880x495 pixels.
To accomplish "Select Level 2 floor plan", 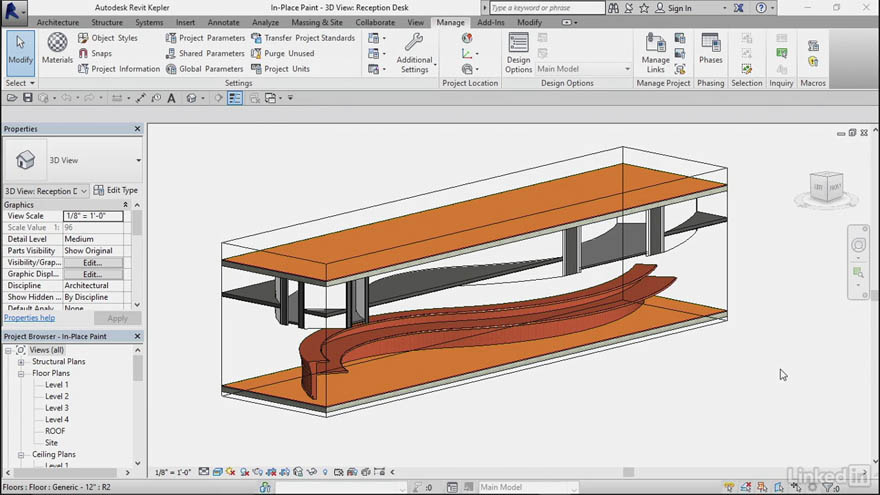I will click(57, 396).
